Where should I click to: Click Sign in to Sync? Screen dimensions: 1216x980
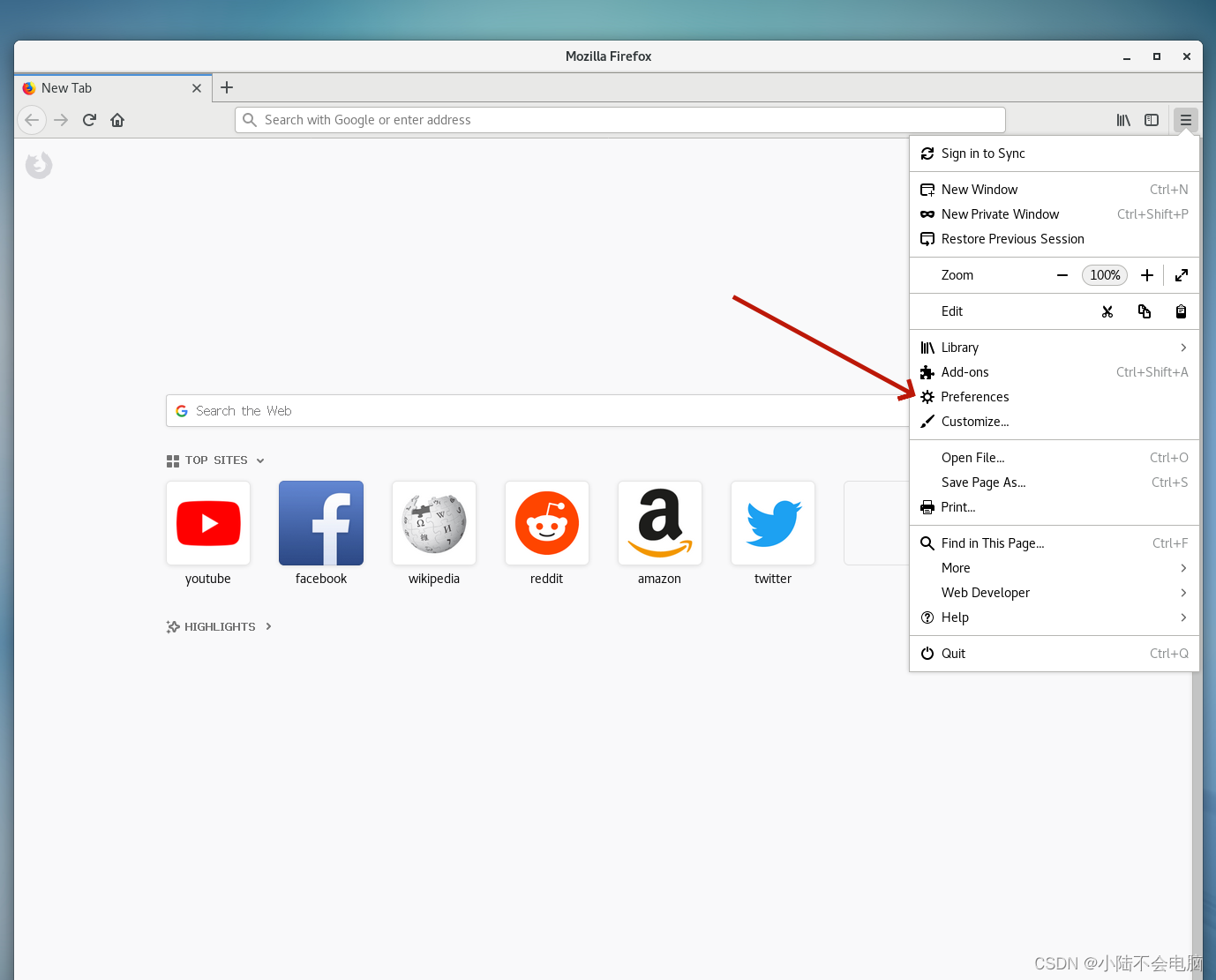pos(983,153)
